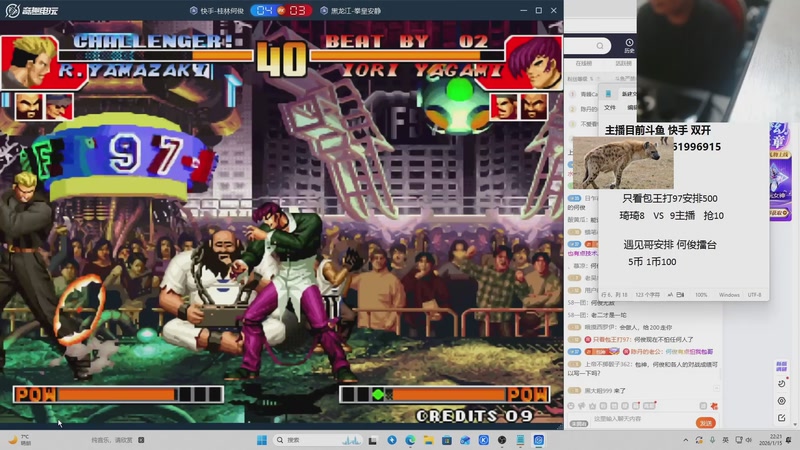Open the 文件 menu in Notepad
Screen dimensions: 800x450
click(610, 108)
